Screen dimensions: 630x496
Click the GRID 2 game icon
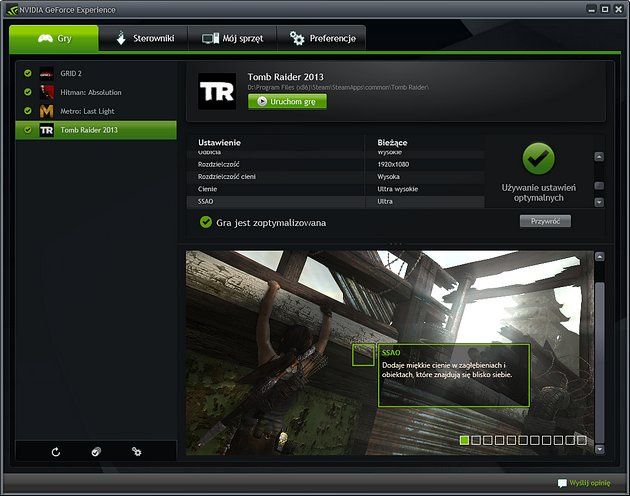[47, 74]
